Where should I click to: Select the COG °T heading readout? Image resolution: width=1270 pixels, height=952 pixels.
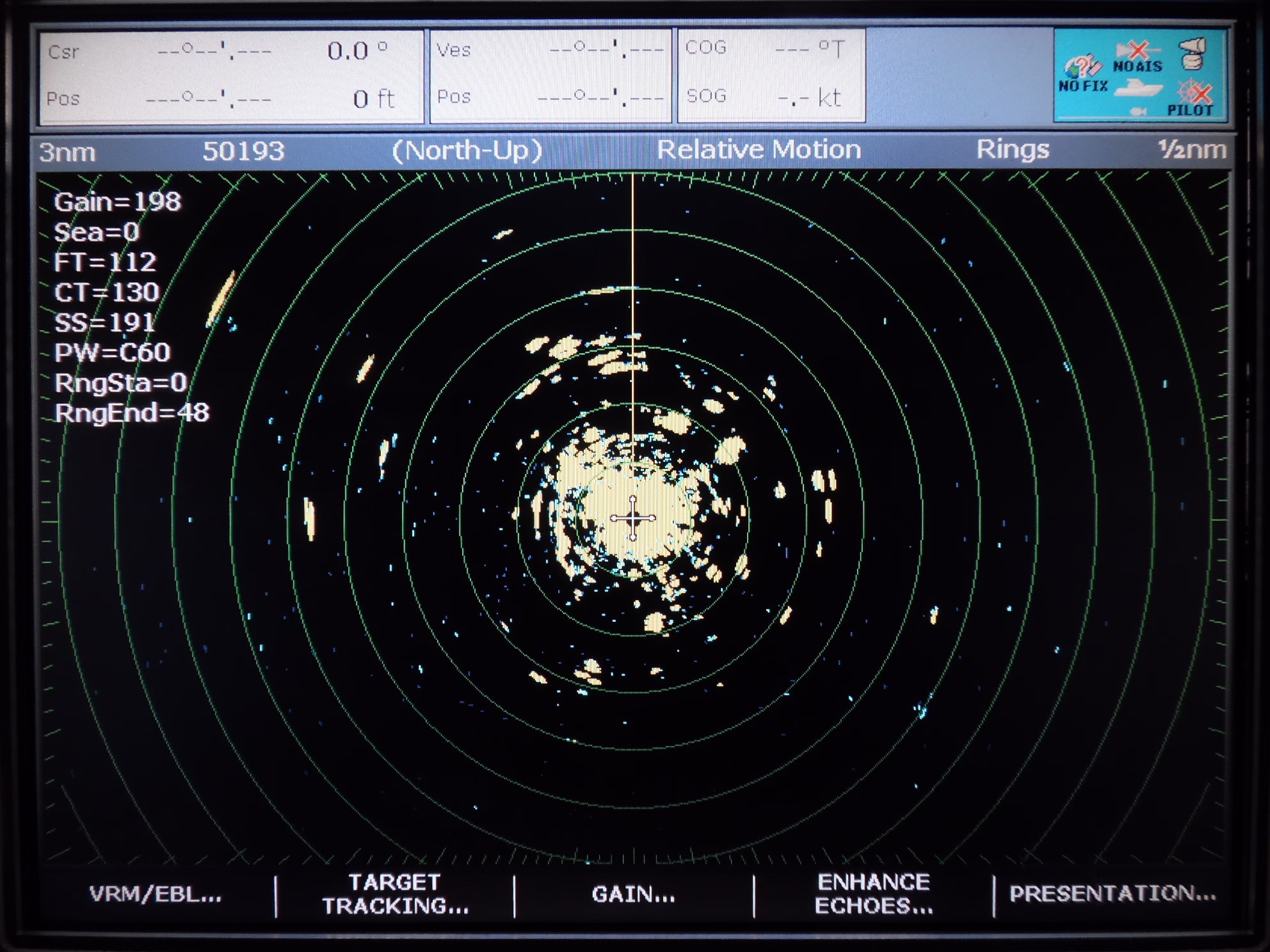point(810,48)
